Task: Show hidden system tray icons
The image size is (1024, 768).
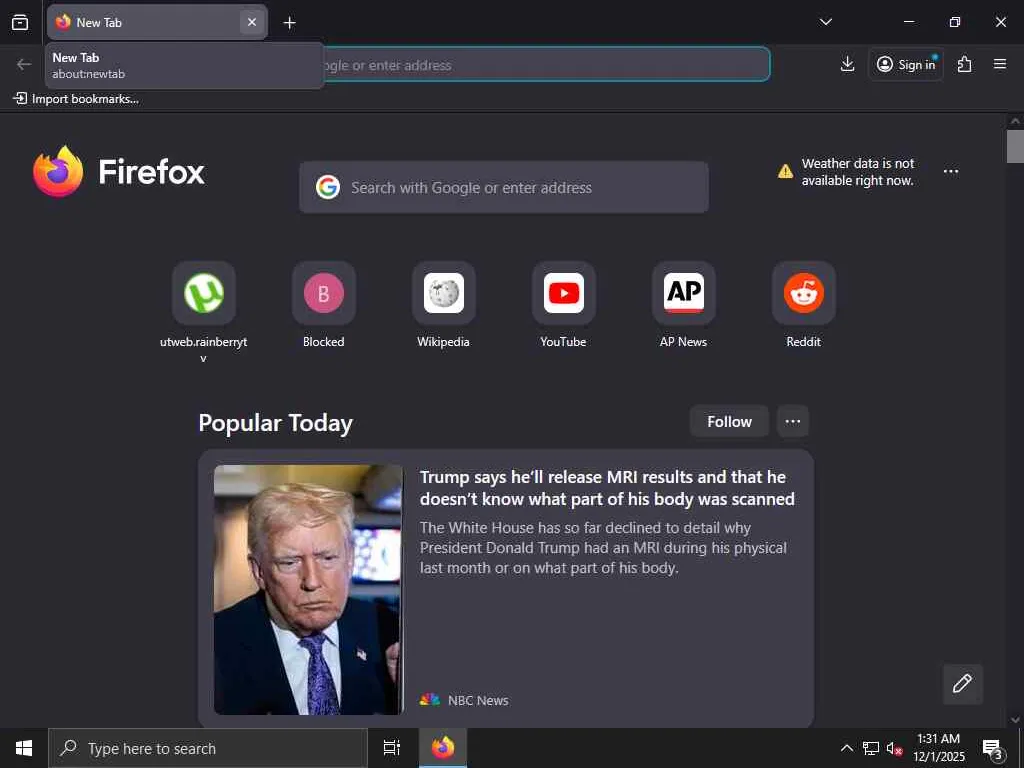Action: click(x=846, y=748)
